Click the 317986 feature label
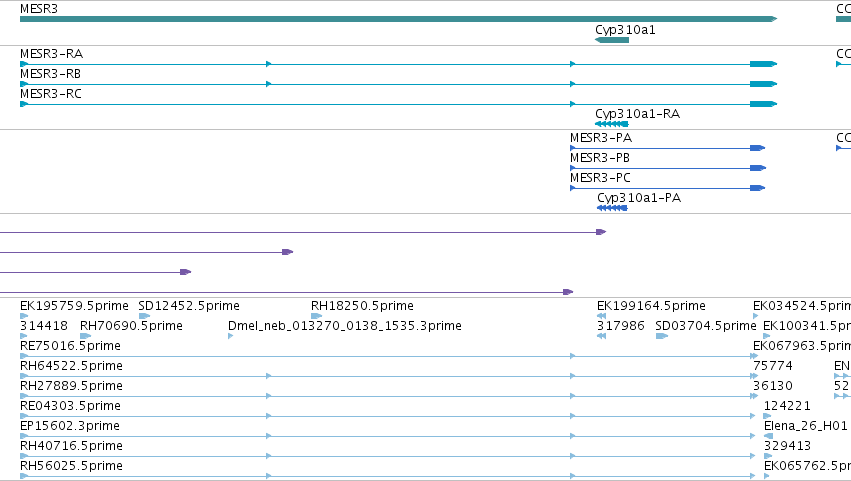 click(621, 326)
